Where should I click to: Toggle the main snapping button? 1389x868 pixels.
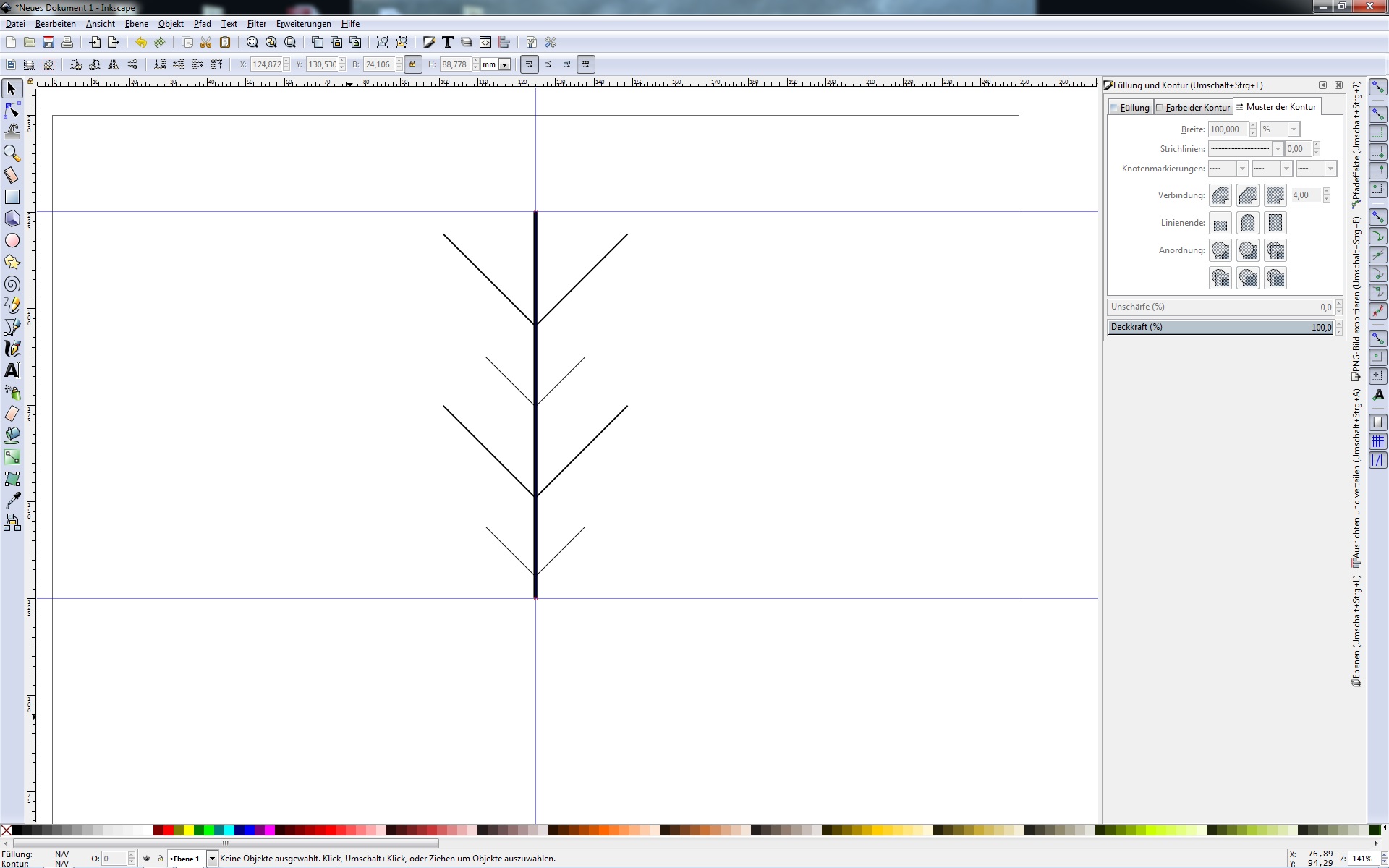pyautogui.click(x=1378, y=88)
